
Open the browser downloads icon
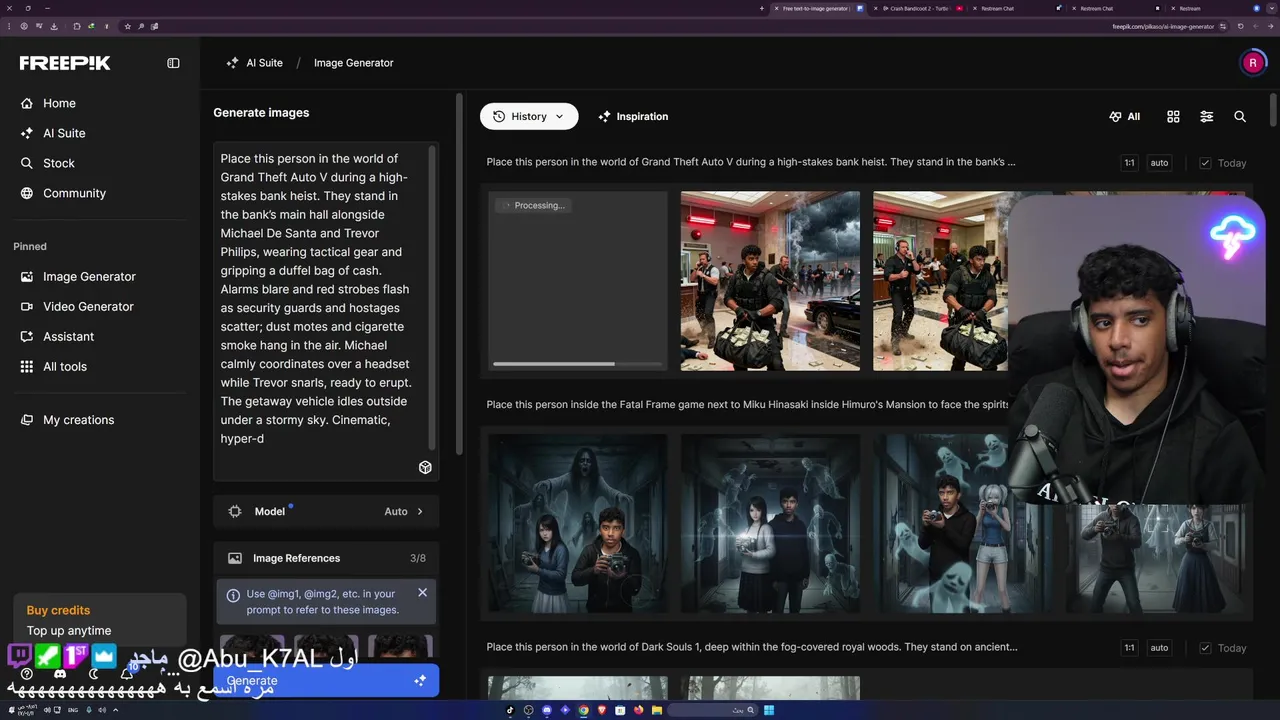coord(53,27)
